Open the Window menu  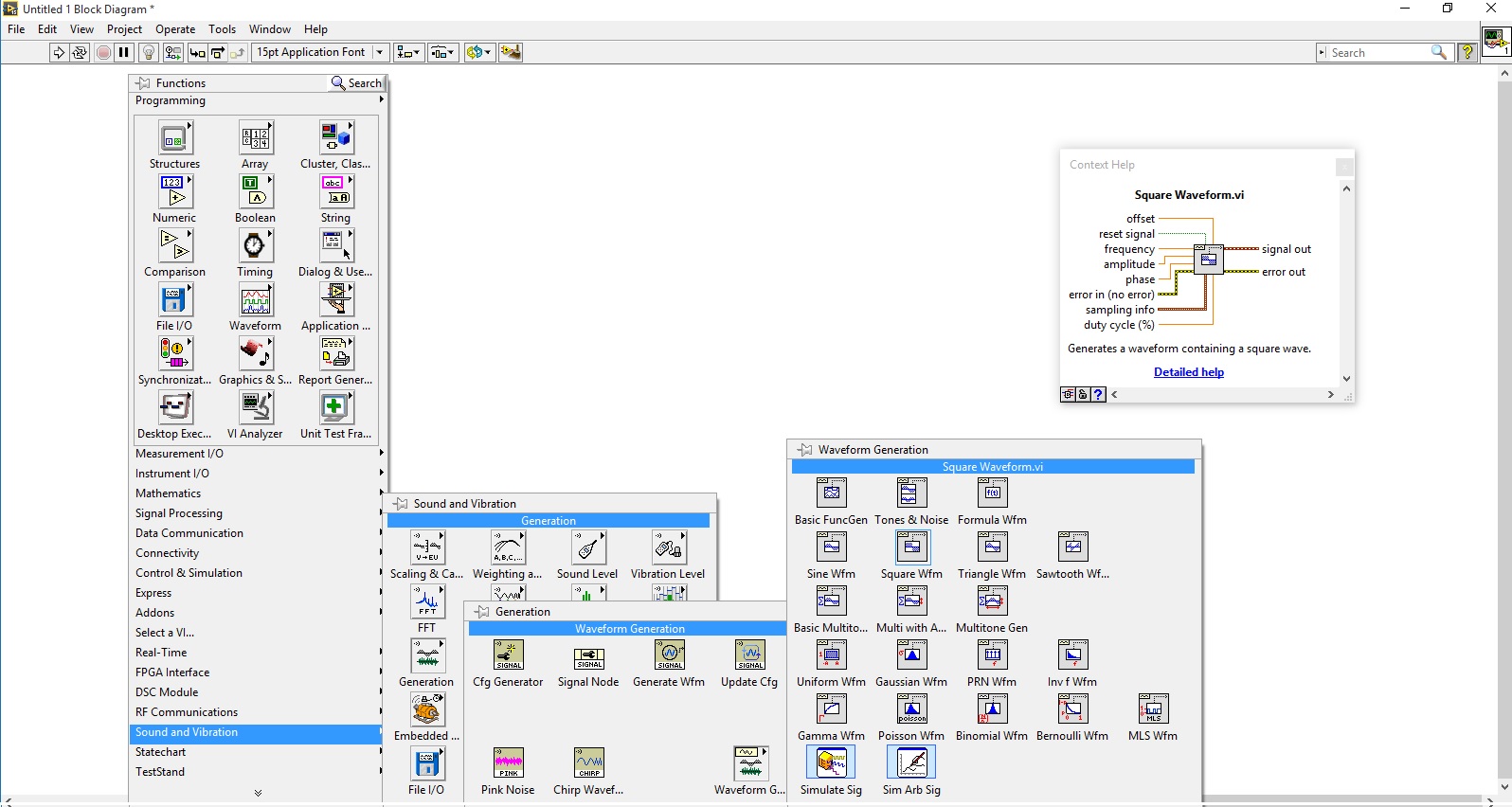tap(270, 29)
